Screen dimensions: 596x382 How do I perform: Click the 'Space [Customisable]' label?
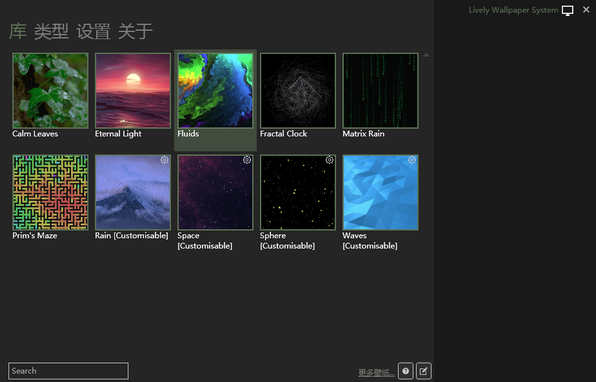[204, 241]
